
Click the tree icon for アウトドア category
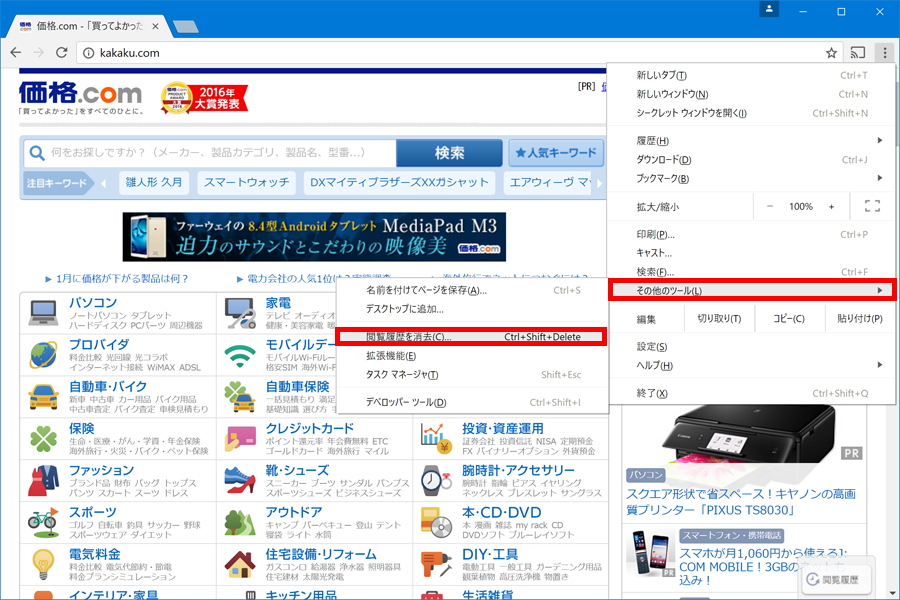point(240,522)
